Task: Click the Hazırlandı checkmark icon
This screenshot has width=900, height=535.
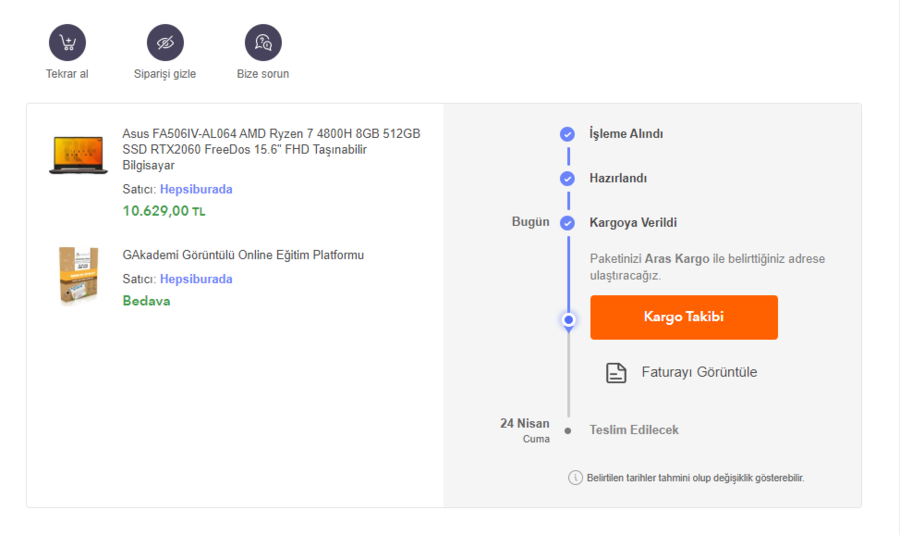Action: click(x=567, y=178)
